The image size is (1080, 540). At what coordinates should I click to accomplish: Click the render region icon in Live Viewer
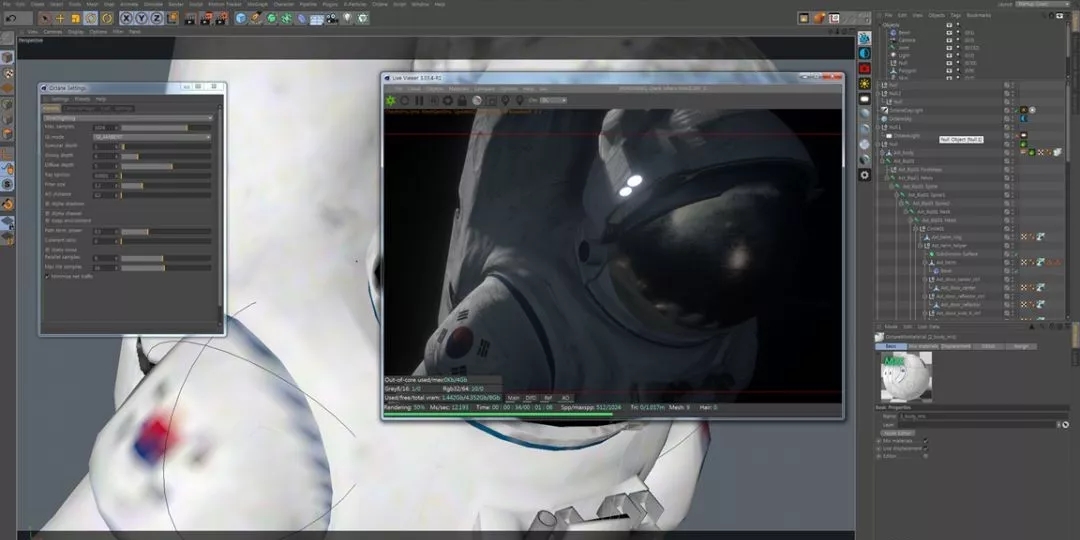(491, 101)
